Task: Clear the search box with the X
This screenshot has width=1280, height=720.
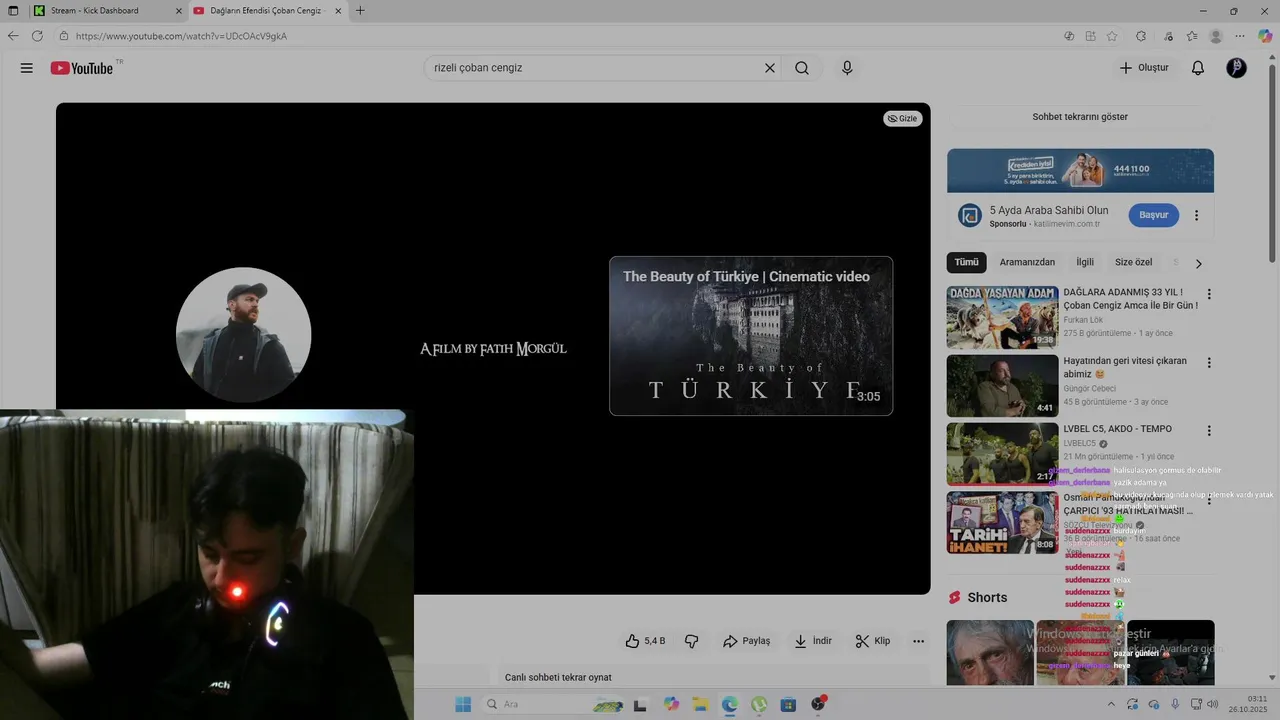Action: (x=770, y=68)
